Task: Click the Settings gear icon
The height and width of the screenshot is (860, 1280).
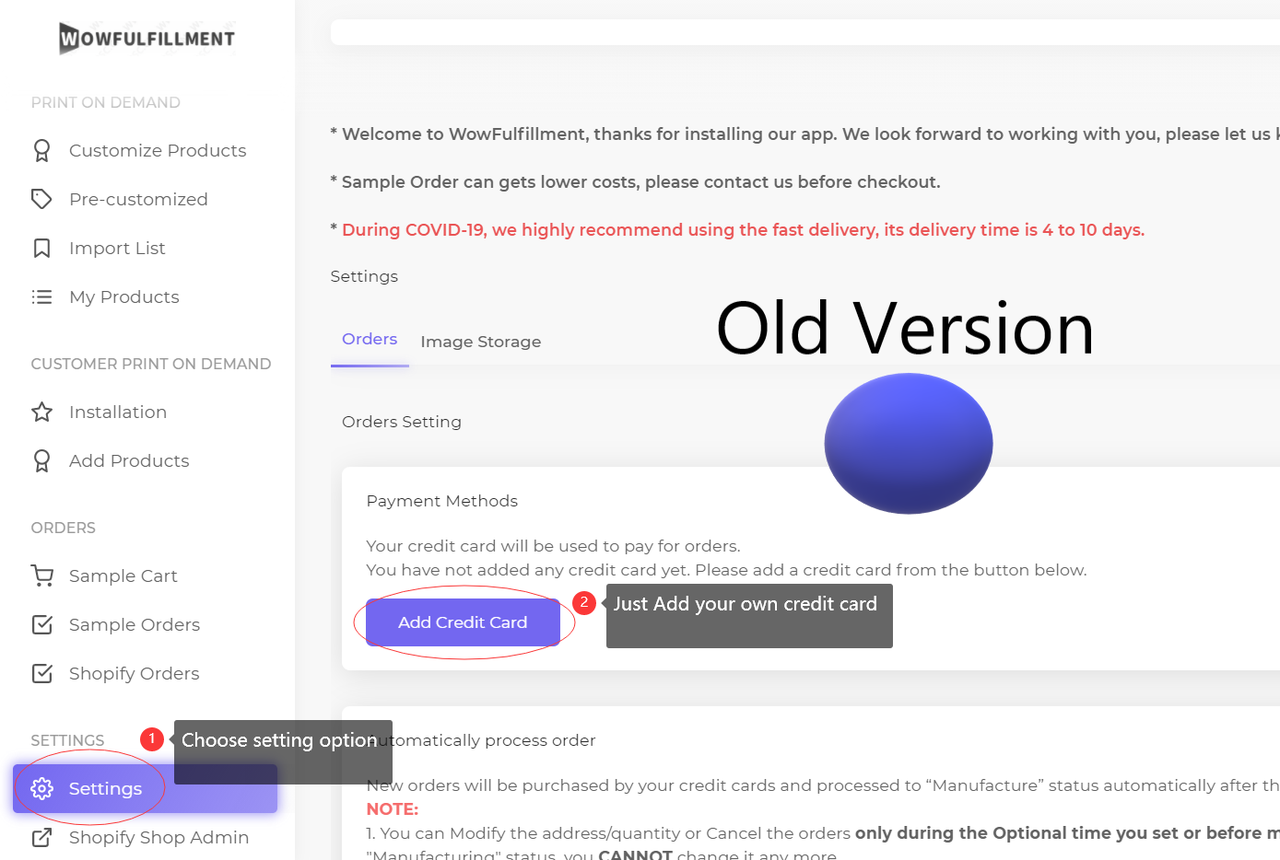Action: (42, 789)
